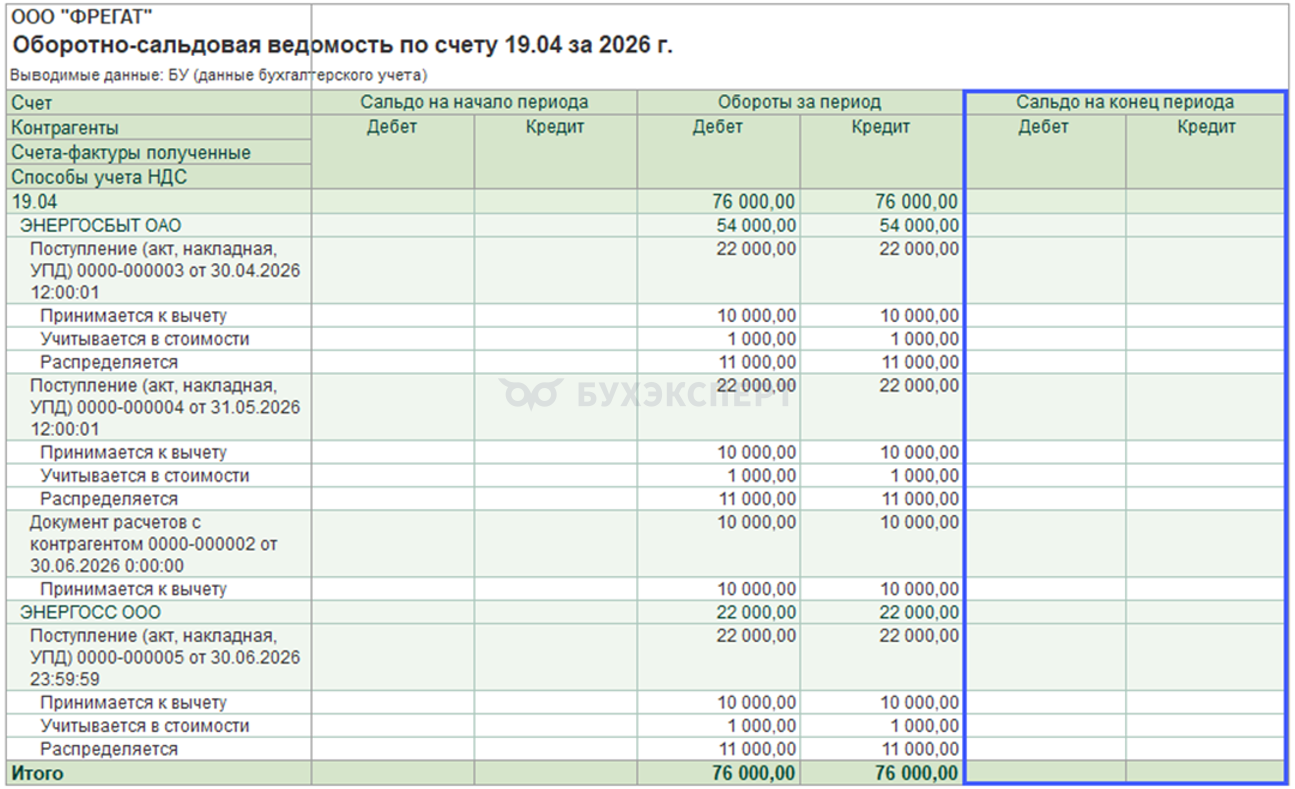This screenshot has height=789, width=1295.
Task: Click the report title for account 19.04
Action: coord(343,46)
